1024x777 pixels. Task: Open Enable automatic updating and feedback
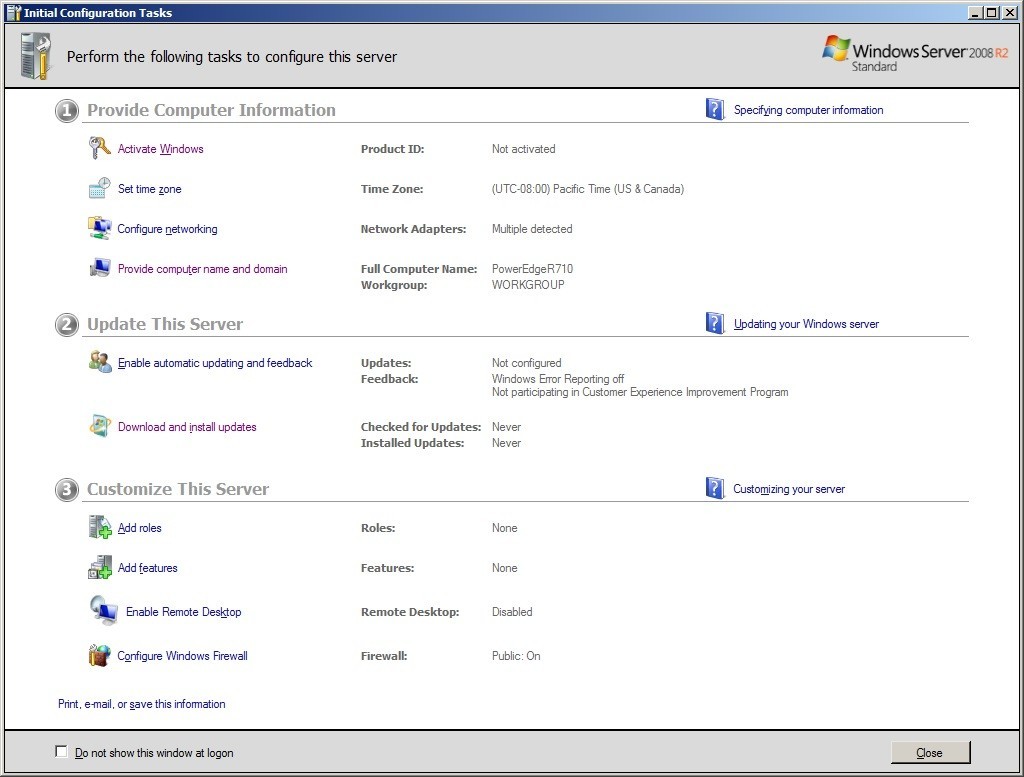215,362
